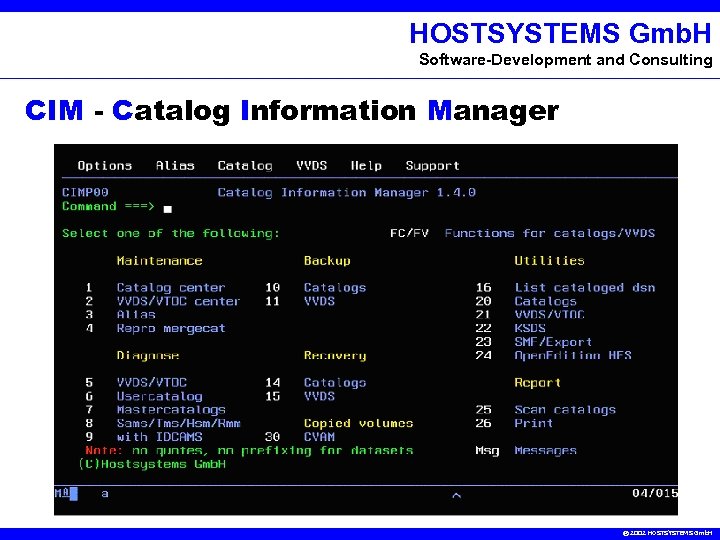720x540 pixels.
Task: Select option 6 Usercatalog
Action: coord(144,396)
